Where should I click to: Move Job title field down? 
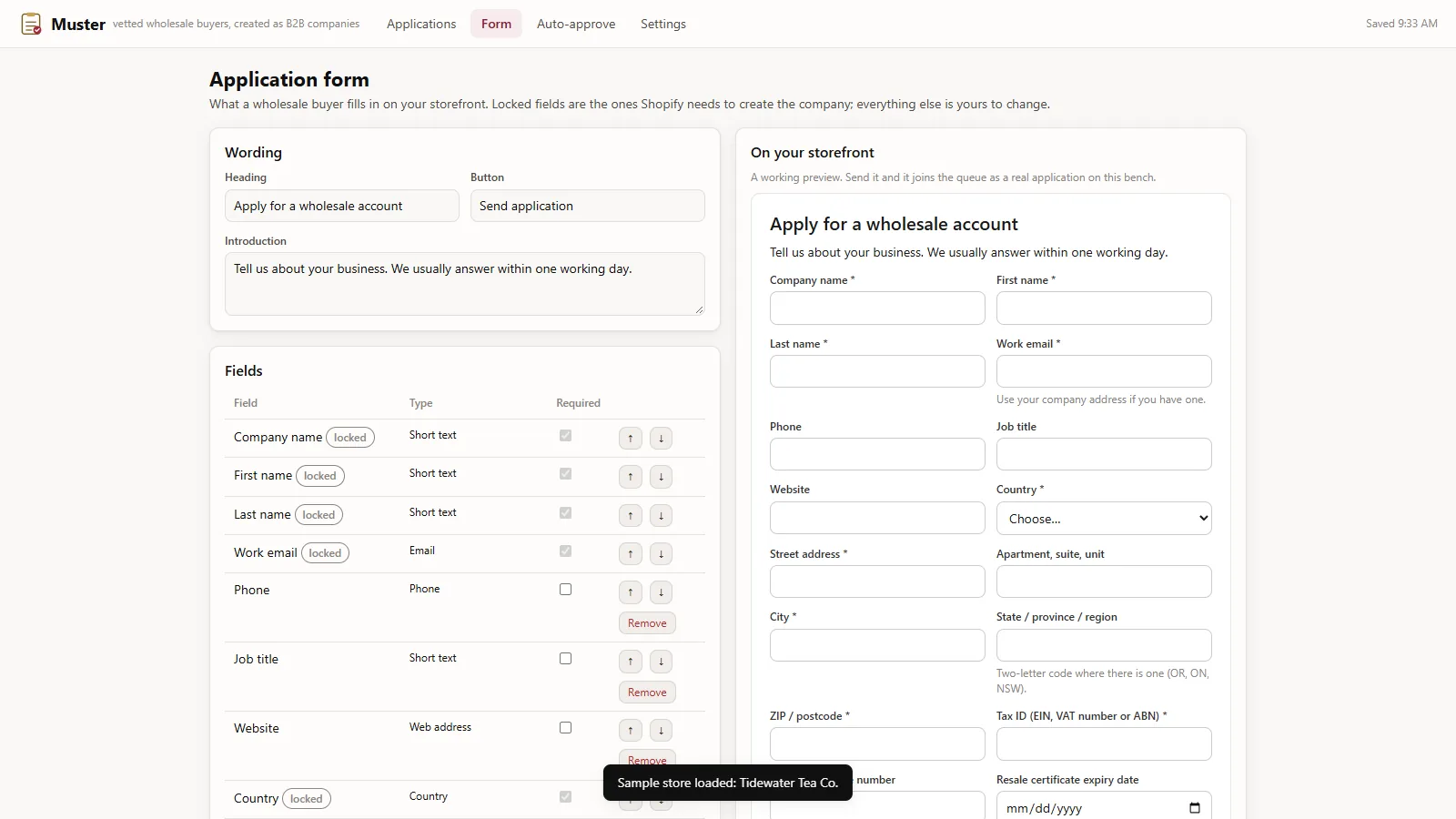pyautogui.click(x=661, y=662)
